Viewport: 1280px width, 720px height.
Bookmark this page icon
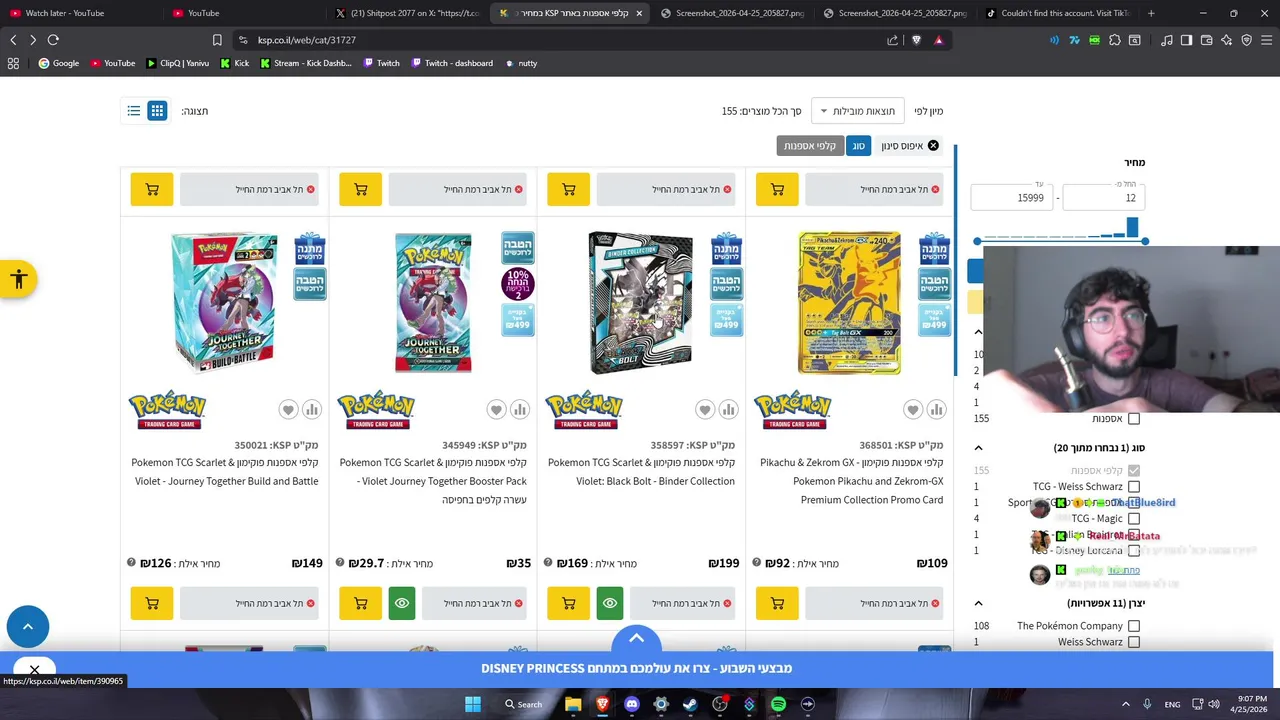[217, 40]
